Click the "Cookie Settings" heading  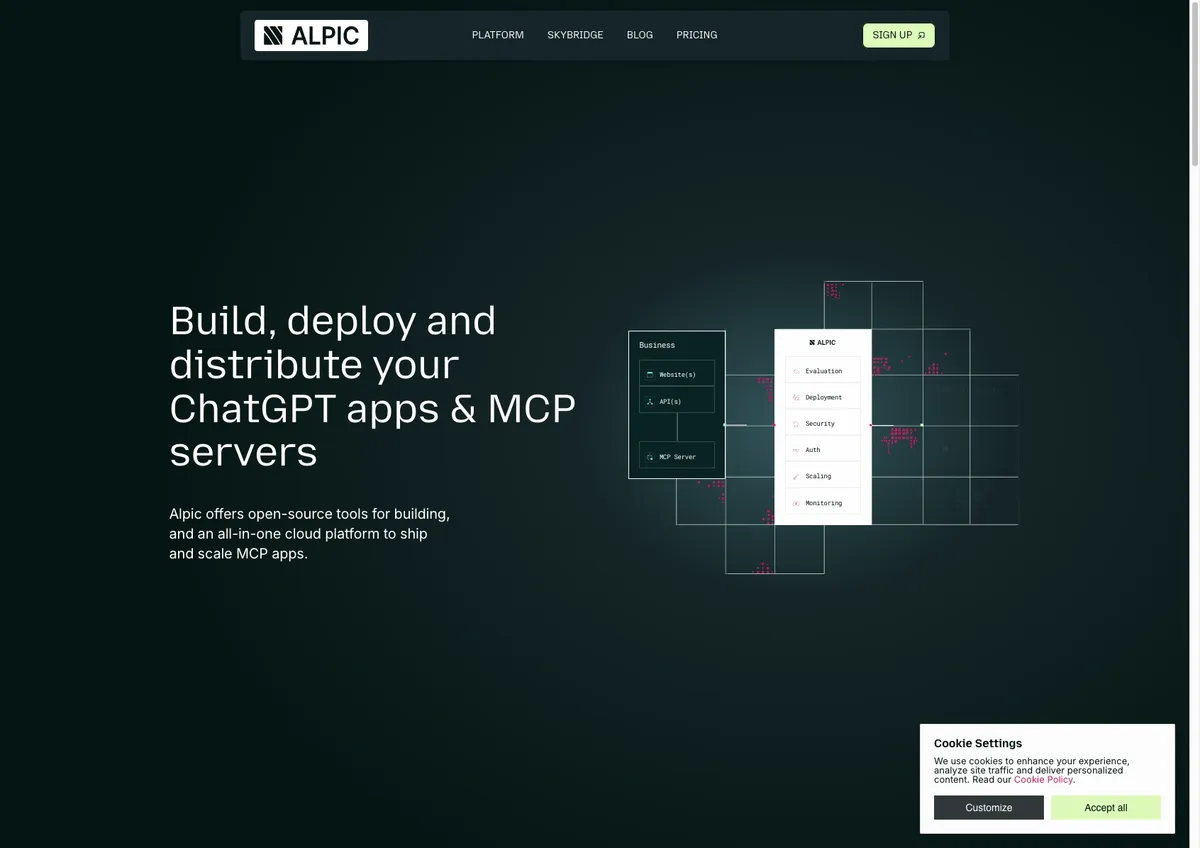coord(978,743)
